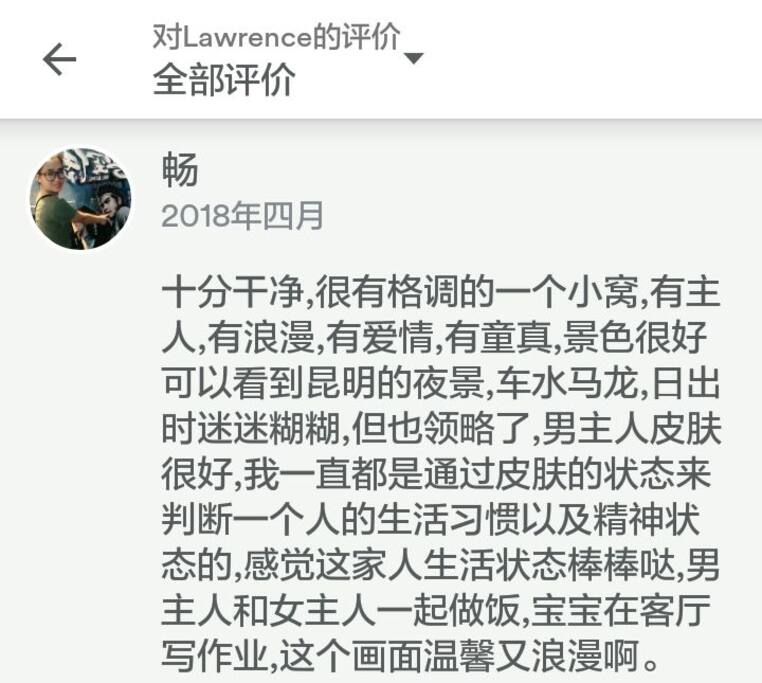762x683 pixels.
Task: Go back using the left arrow icon
Action: point(59,59)
